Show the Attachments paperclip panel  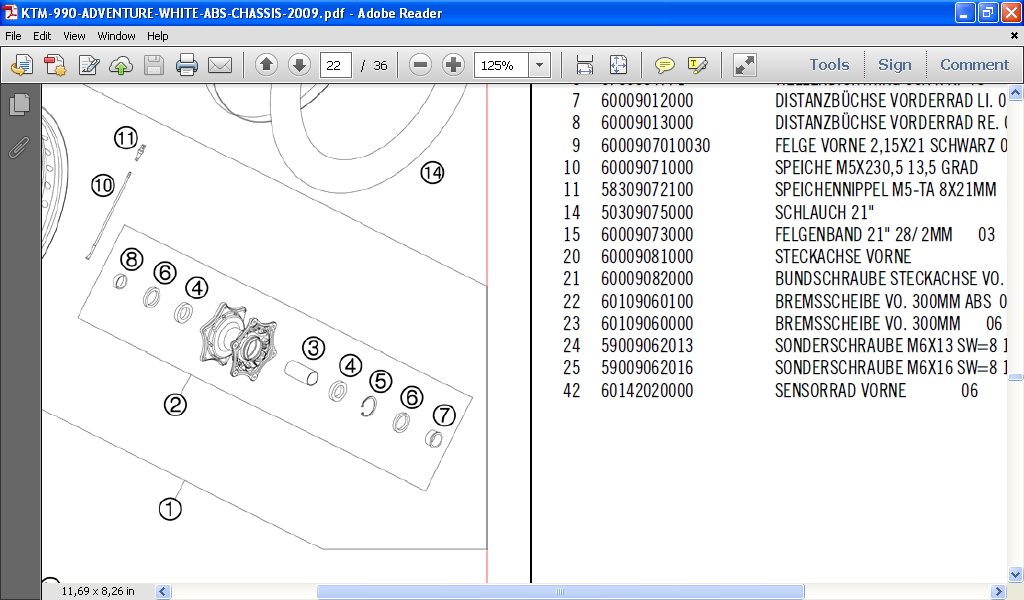19,148
